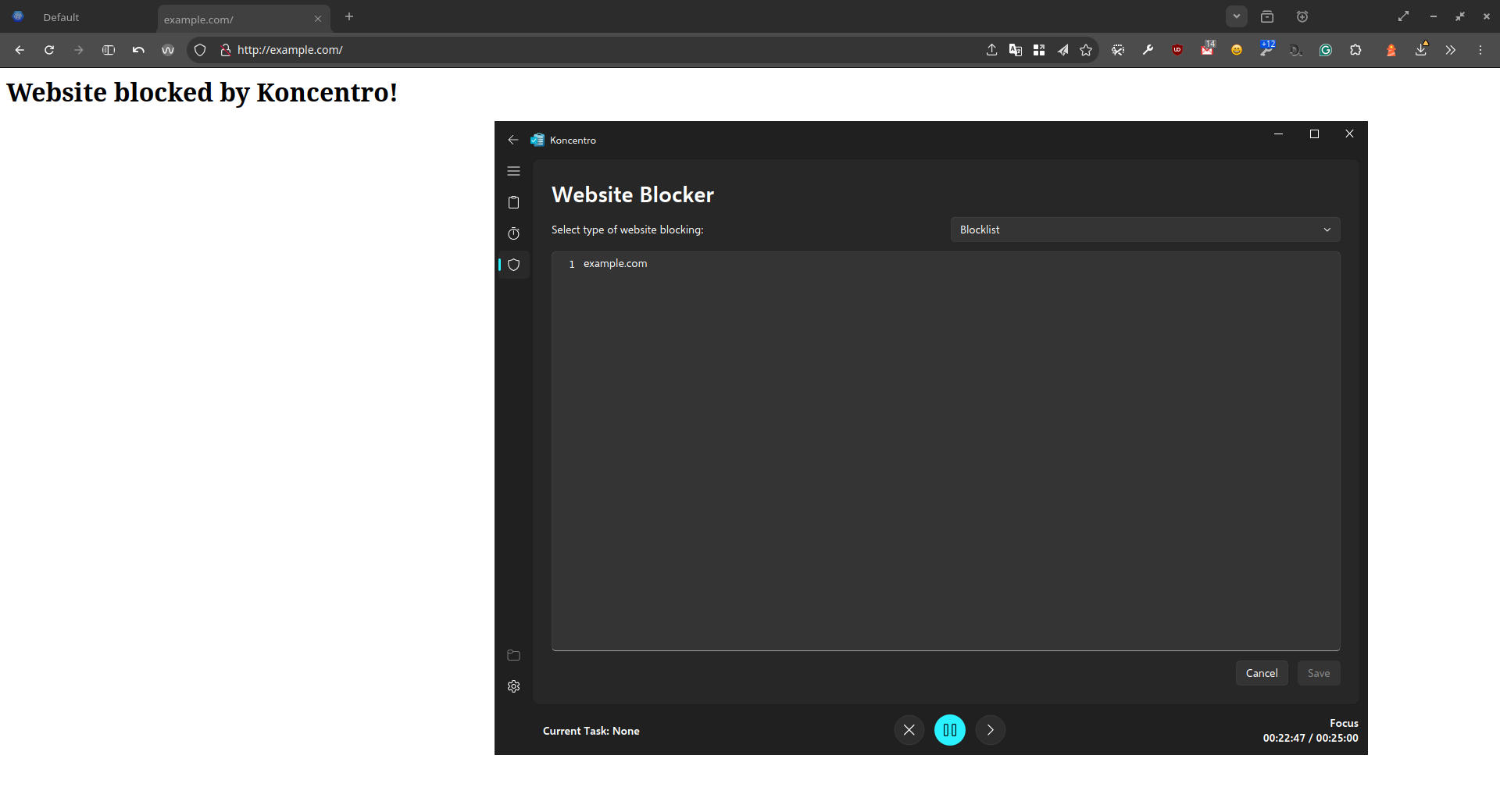Pause the running Focus session
This screenshot has height=812, width=1500.
[950, 730]
